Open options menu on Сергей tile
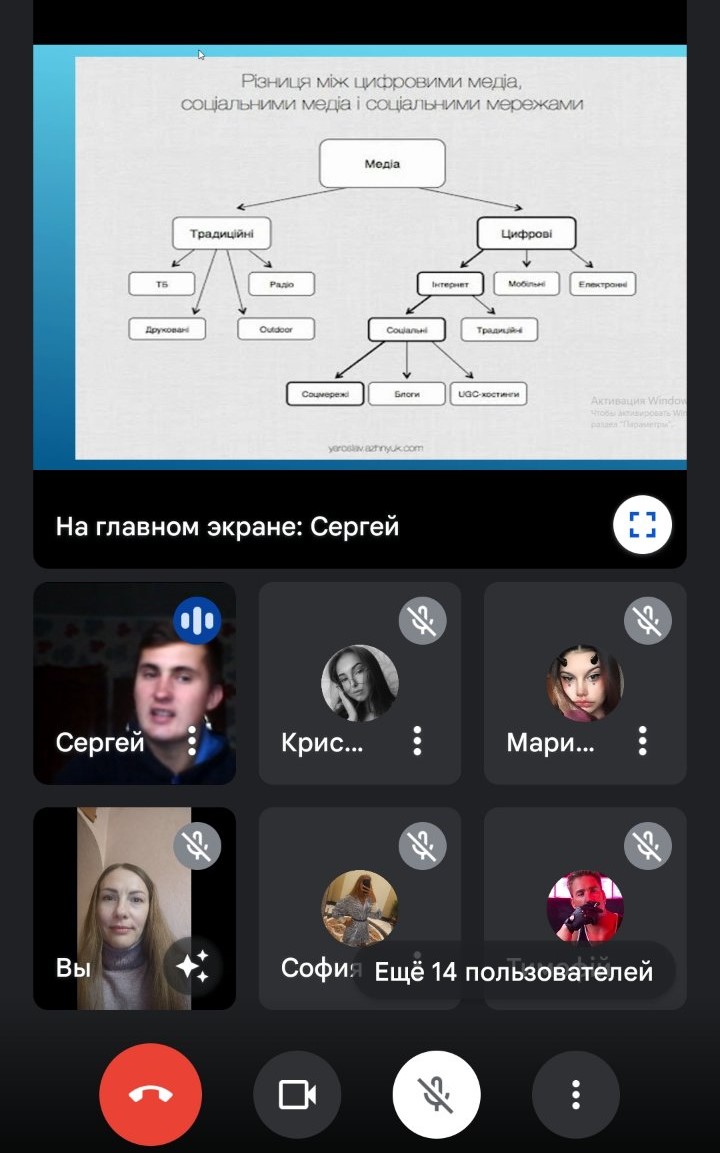 coord(192,740)
